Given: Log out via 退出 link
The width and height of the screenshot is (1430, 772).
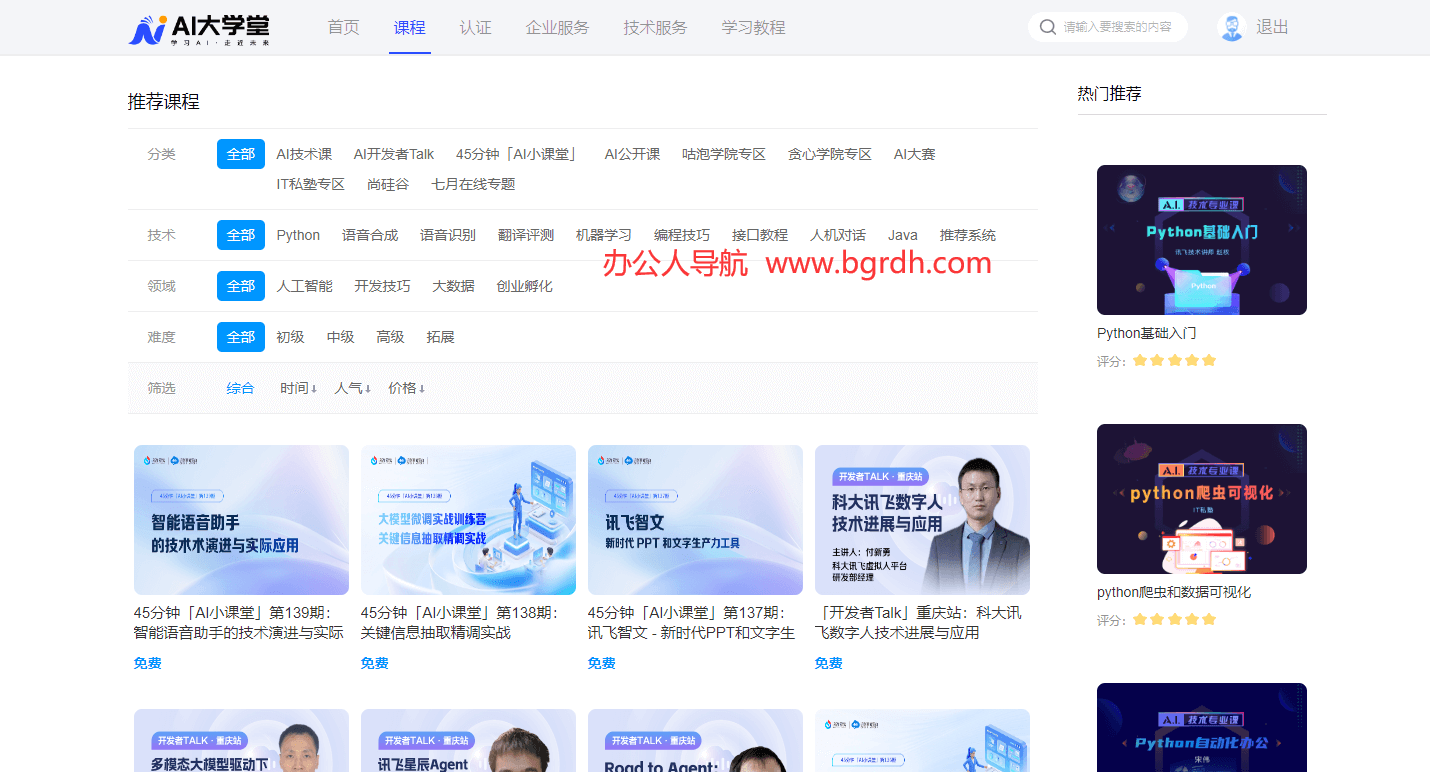Looking at the screenshot, I should click(x=1272, y=27).
